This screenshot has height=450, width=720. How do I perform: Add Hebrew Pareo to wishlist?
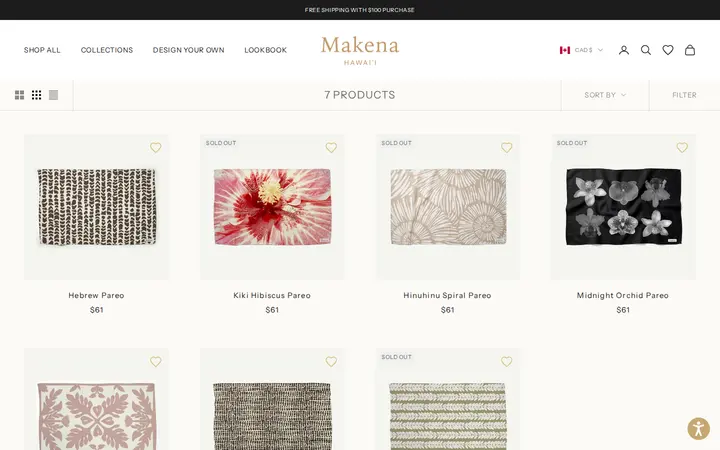coord(156,147)
